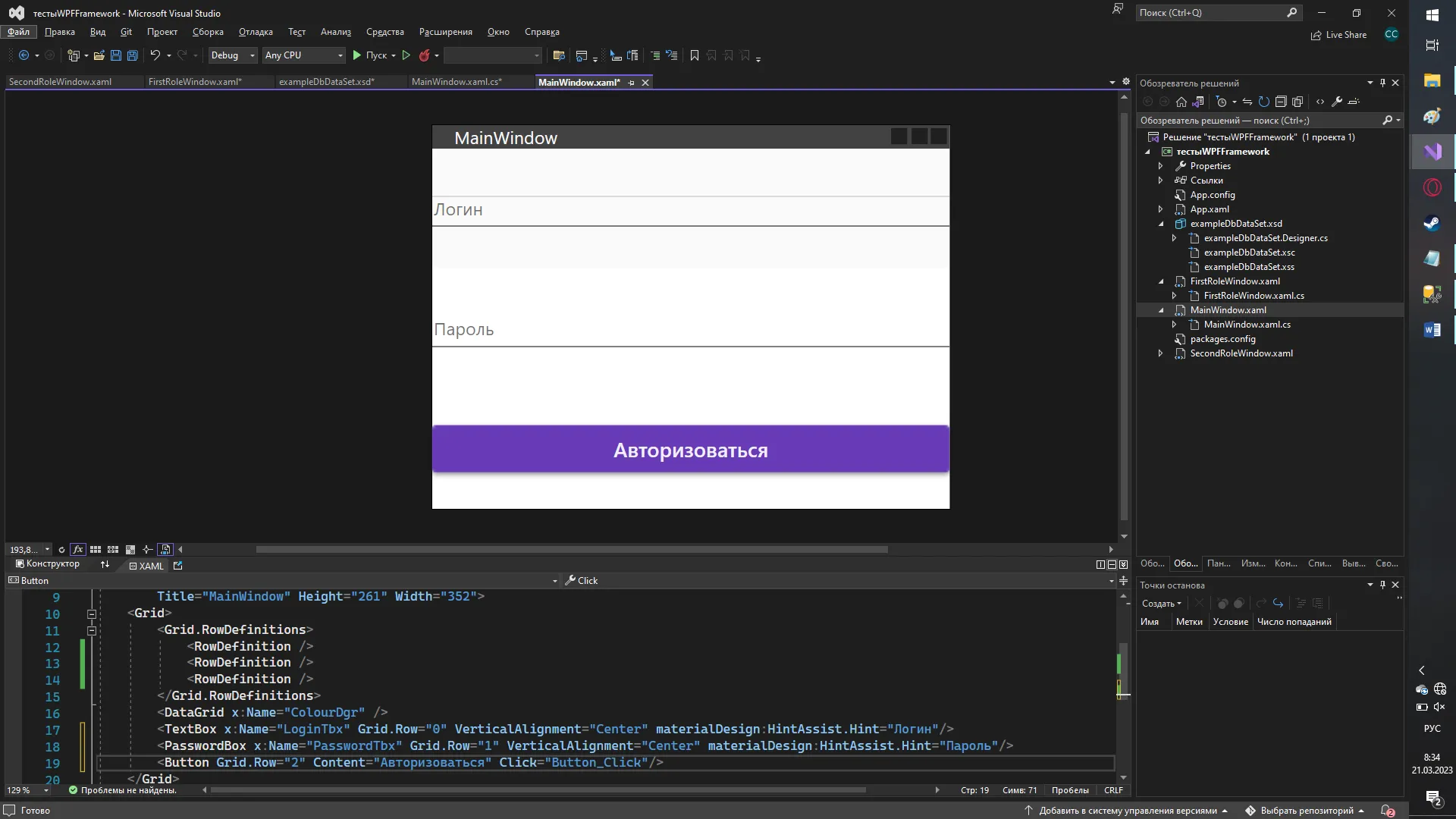
Task: Switch to Конструктор designer tab
Action: 48,564
